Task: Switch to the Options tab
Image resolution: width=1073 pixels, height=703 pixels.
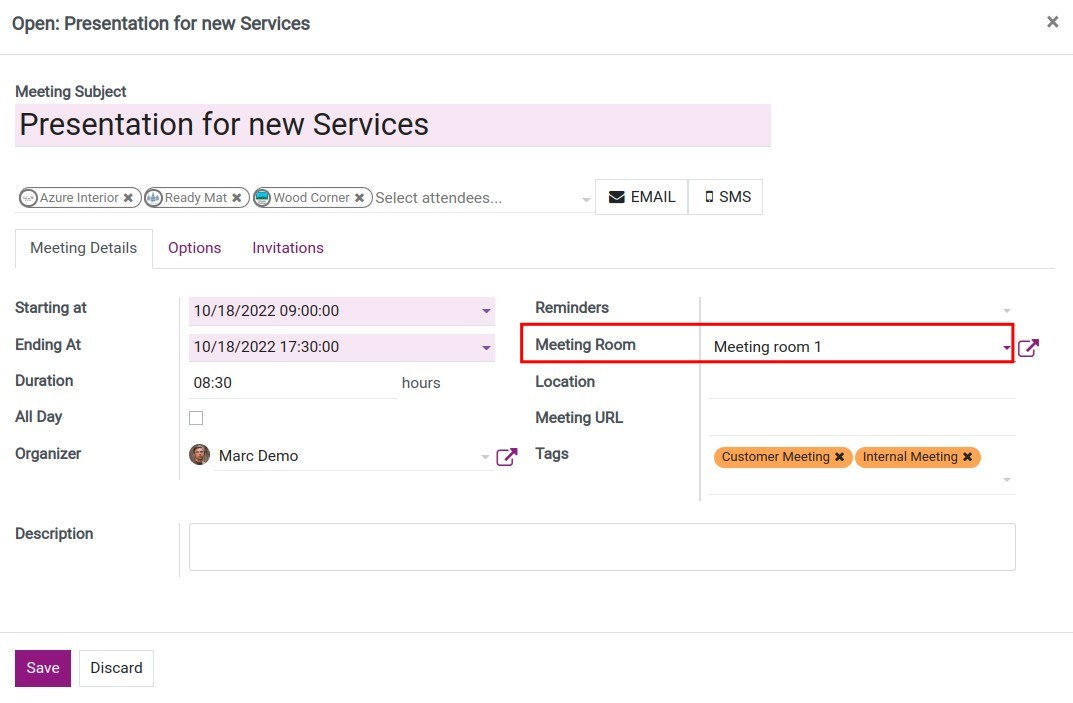Action: [194, 248]
